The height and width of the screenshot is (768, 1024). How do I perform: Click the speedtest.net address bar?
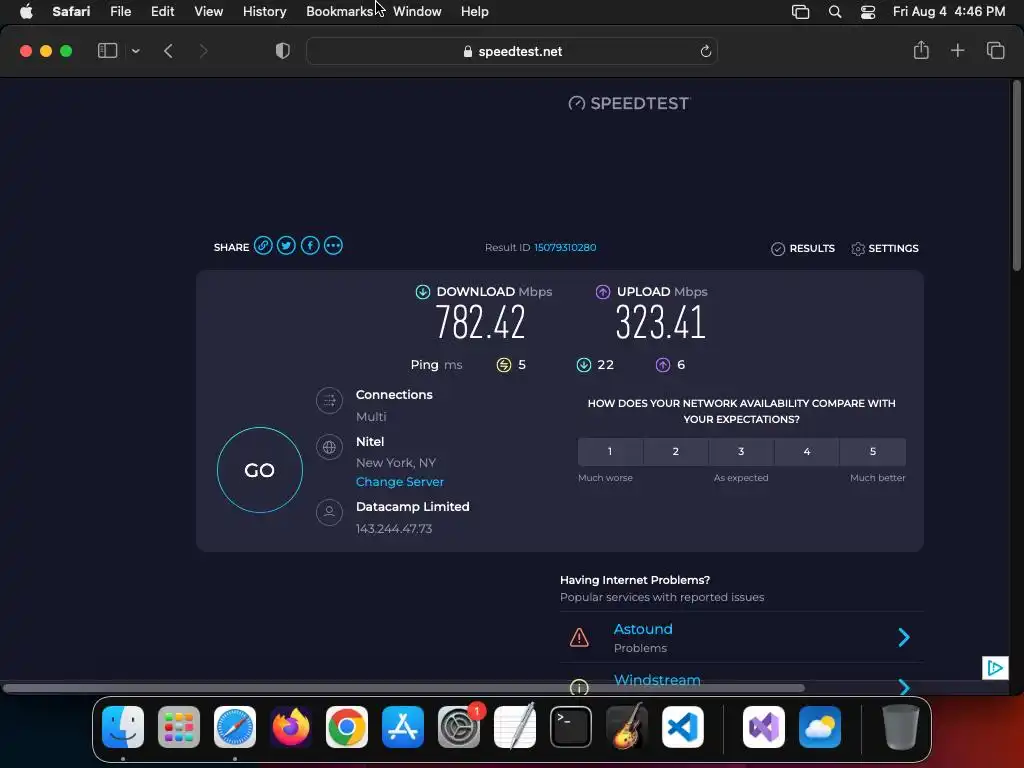pyautogui.click(x=512, y=51)
